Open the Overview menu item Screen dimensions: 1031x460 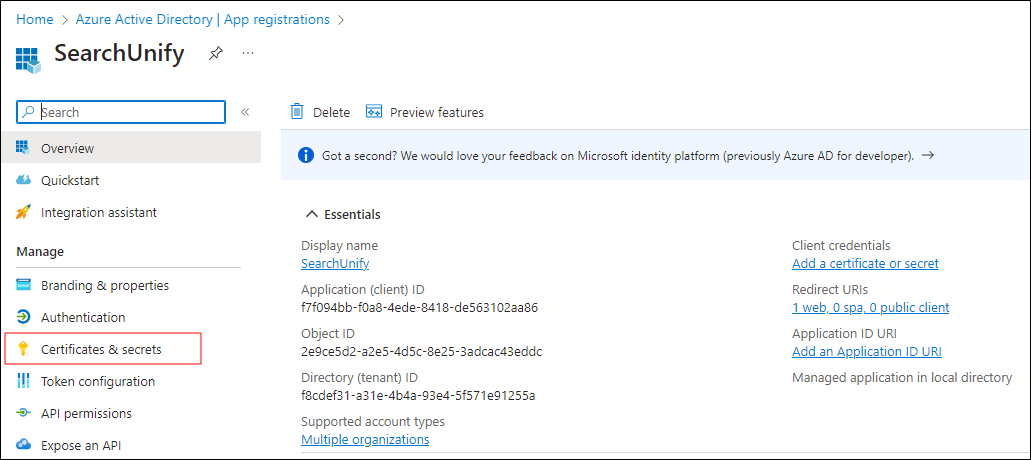[67, 148]
